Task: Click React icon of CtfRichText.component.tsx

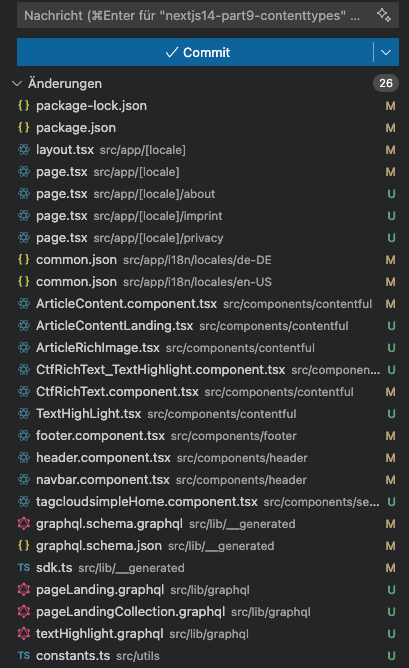Action: click(24, 392)
